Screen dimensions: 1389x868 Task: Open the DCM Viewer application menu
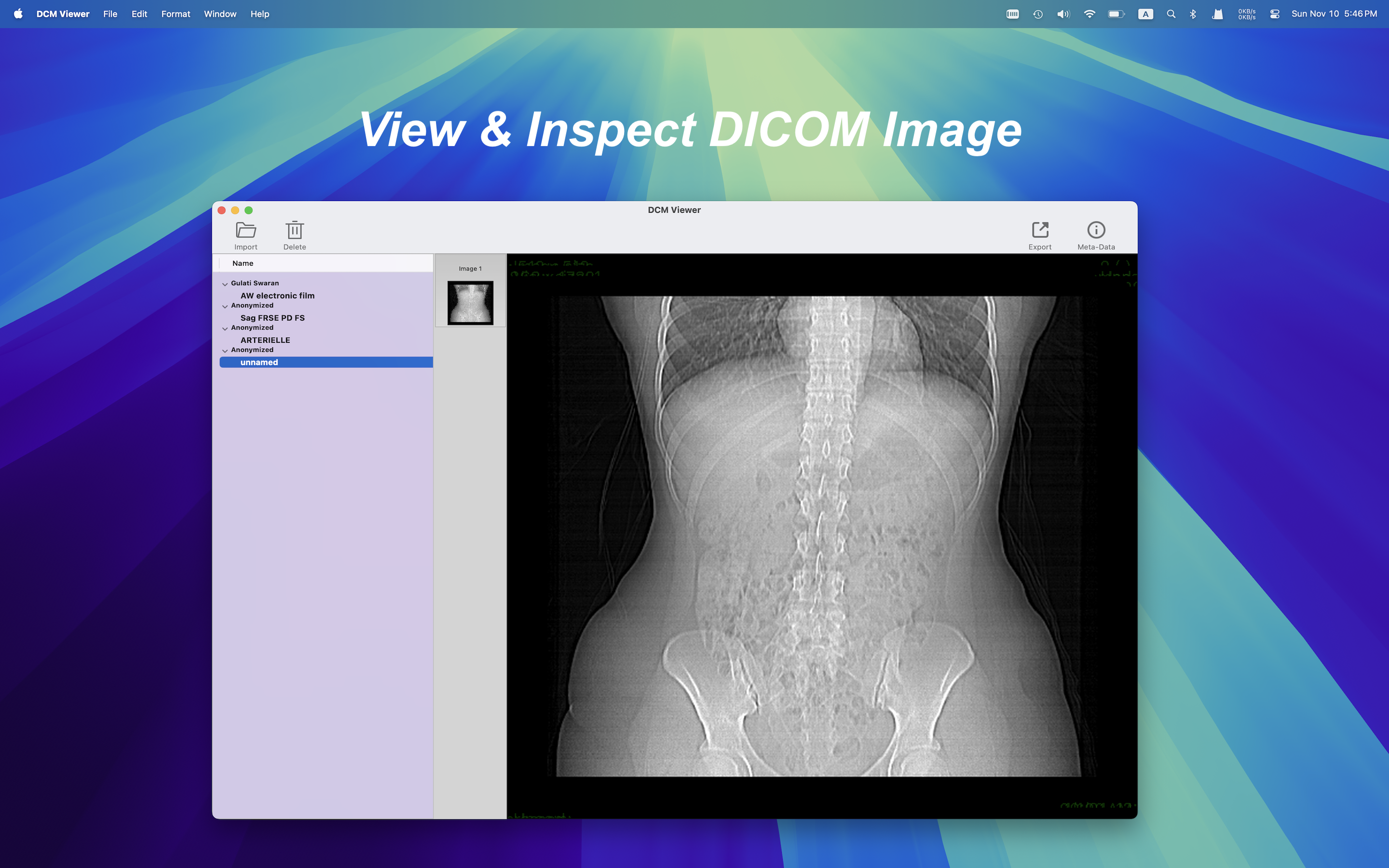[63, 14]
